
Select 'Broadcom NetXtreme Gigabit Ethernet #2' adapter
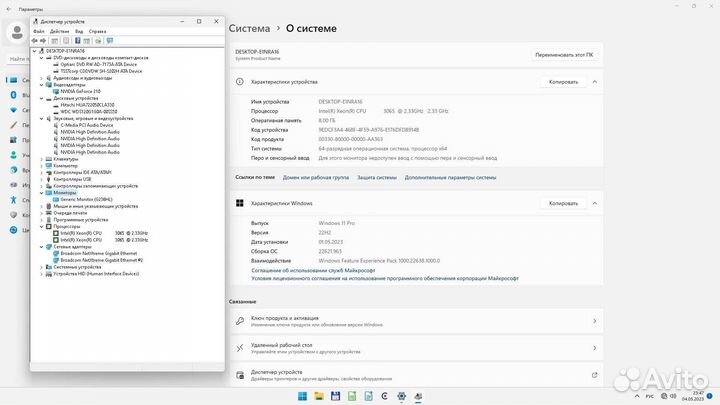[102, 260]
